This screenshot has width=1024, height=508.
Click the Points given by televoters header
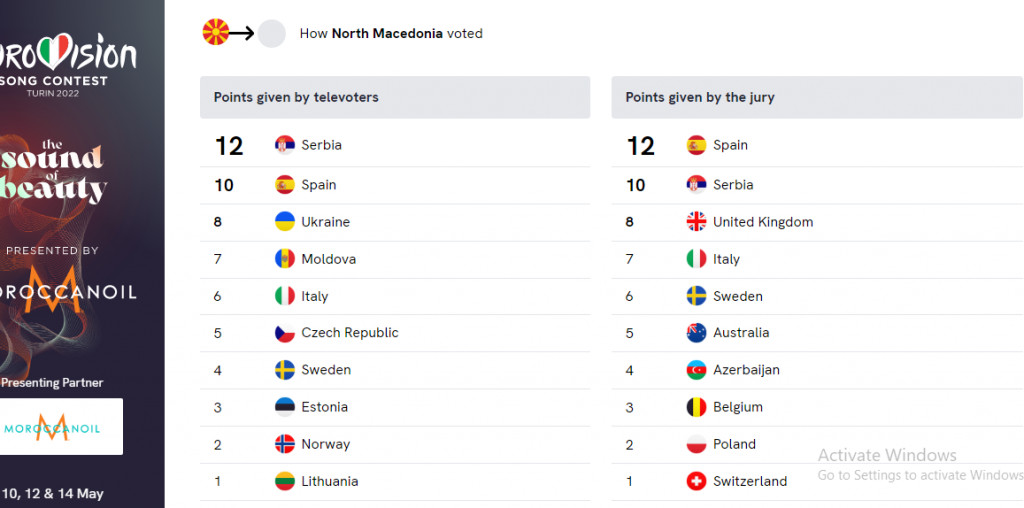pyautogui.click(x=395, y=97)
